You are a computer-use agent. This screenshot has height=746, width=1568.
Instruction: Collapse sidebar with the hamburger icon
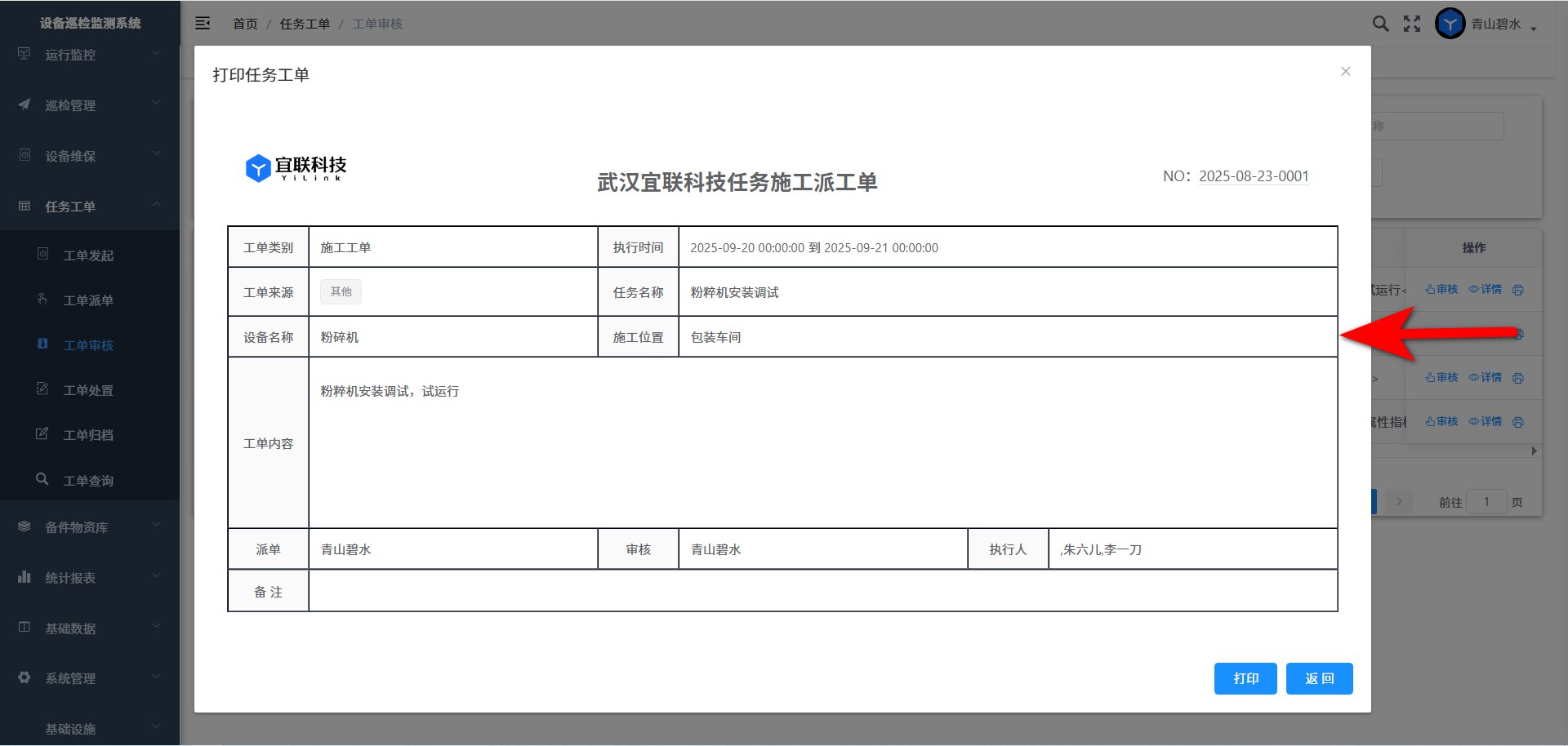point(203,24)
